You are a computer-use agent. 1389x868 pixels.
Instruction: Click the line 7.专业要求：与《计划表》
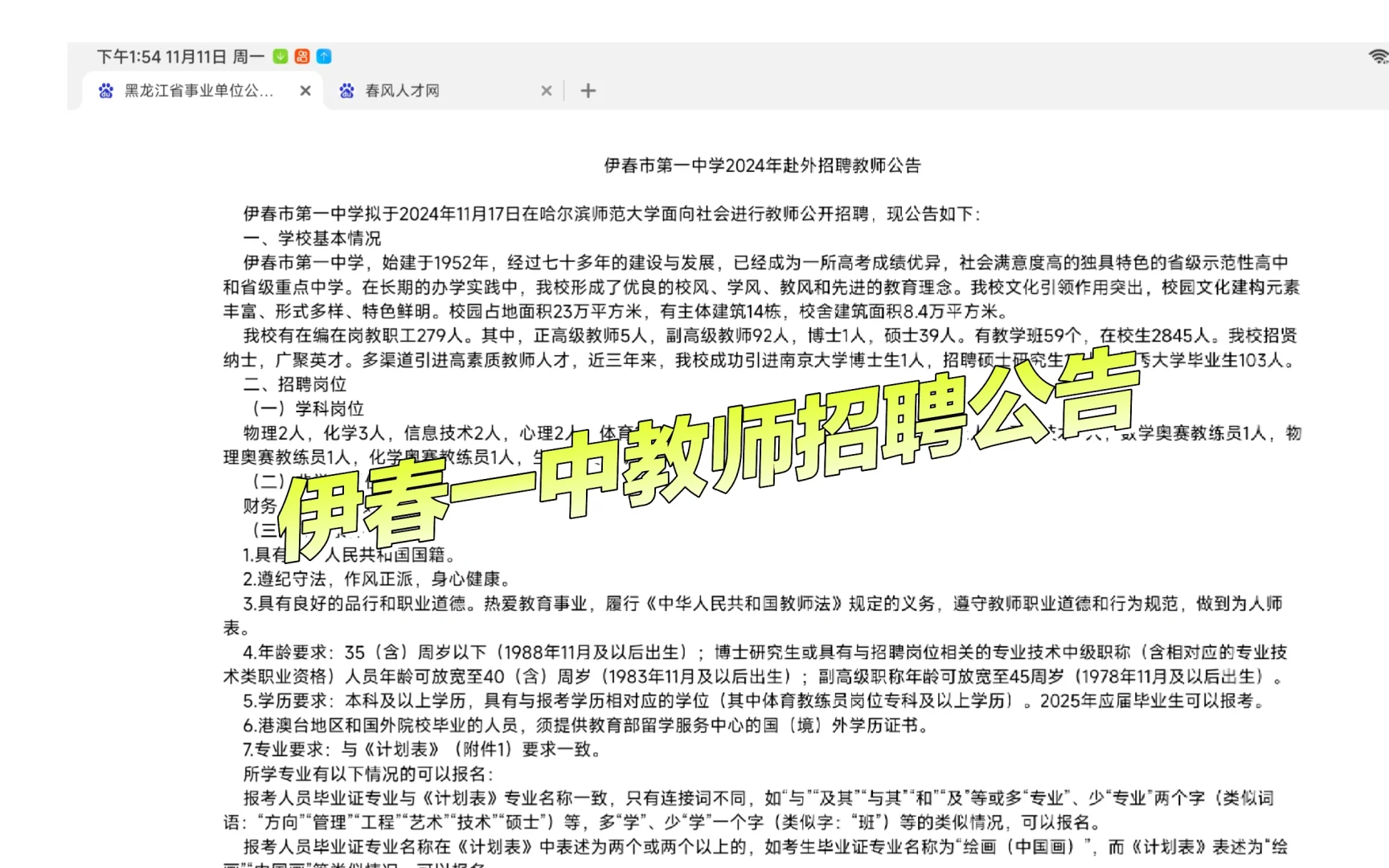point(423,749)
